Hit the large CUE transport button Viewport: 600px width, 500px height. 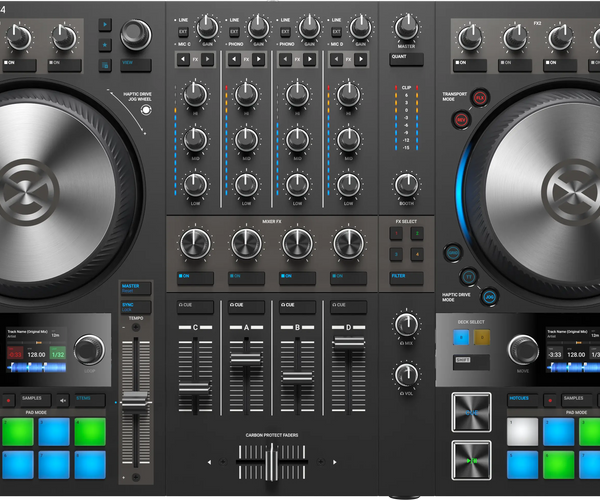471,412
